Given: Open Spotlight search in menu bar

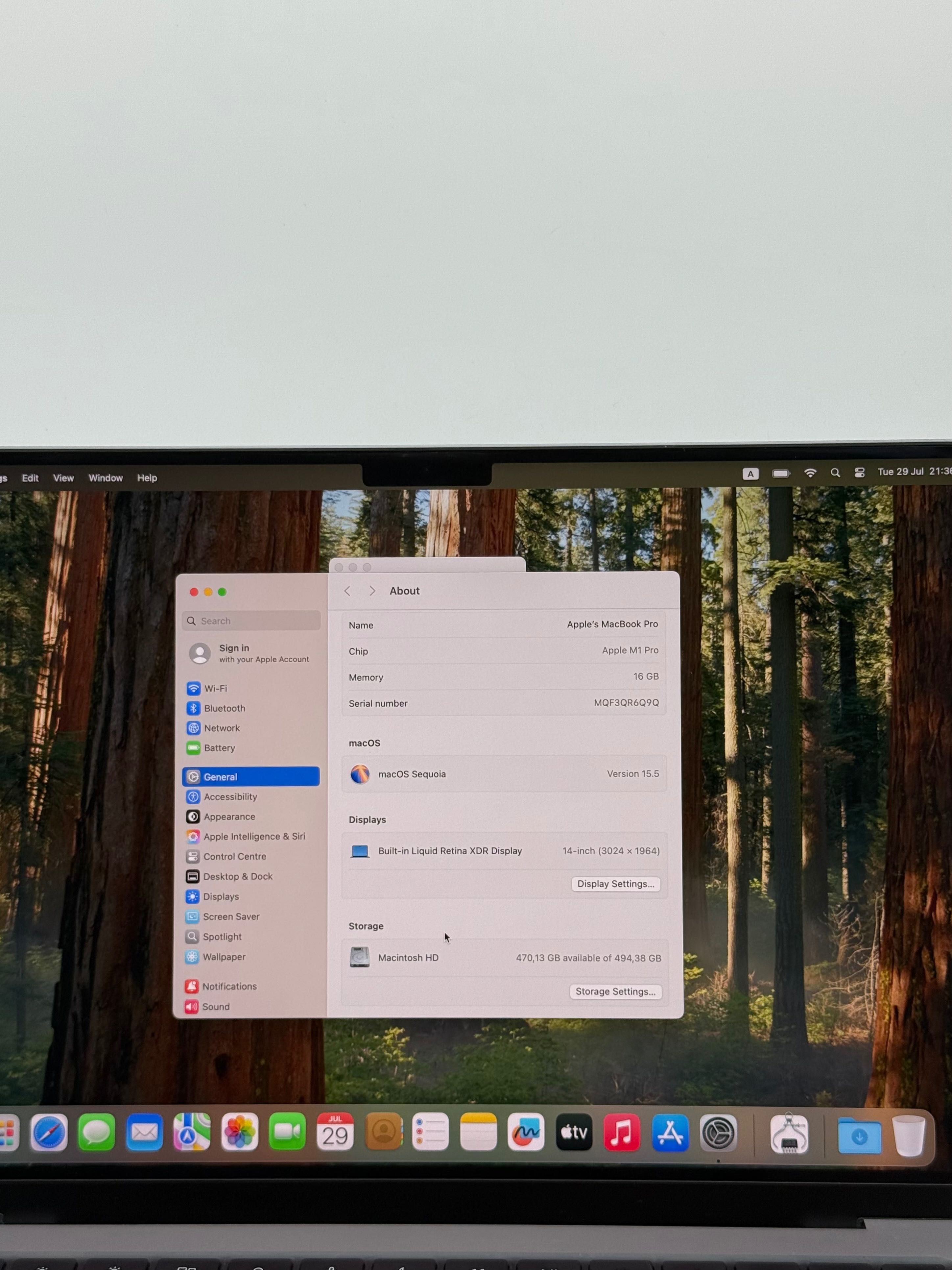Looking at the screenshot, I should (x=836, y=473).
